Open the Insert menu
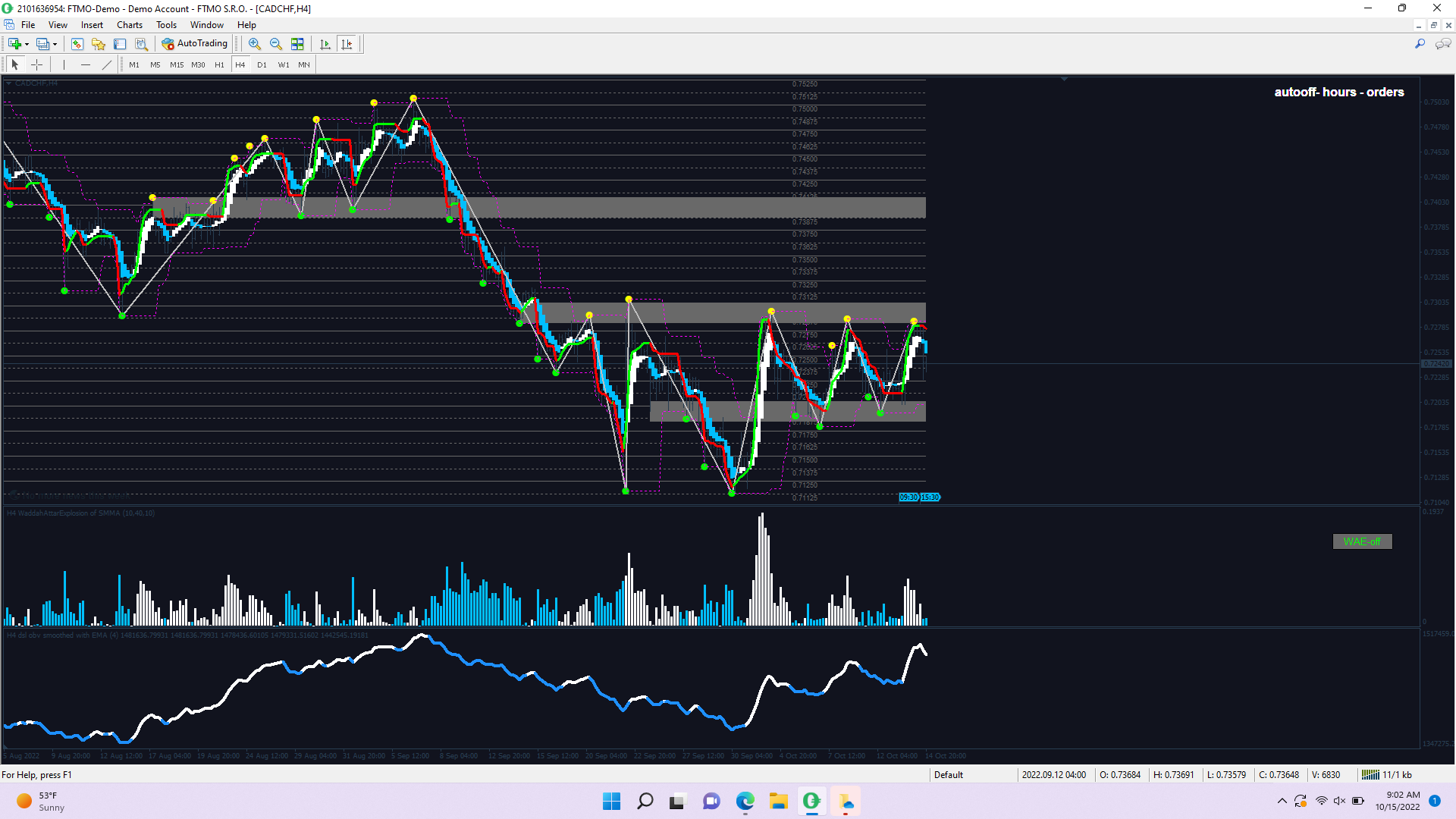The height and width of the screenshot is (819, 1456). point(92,25)
